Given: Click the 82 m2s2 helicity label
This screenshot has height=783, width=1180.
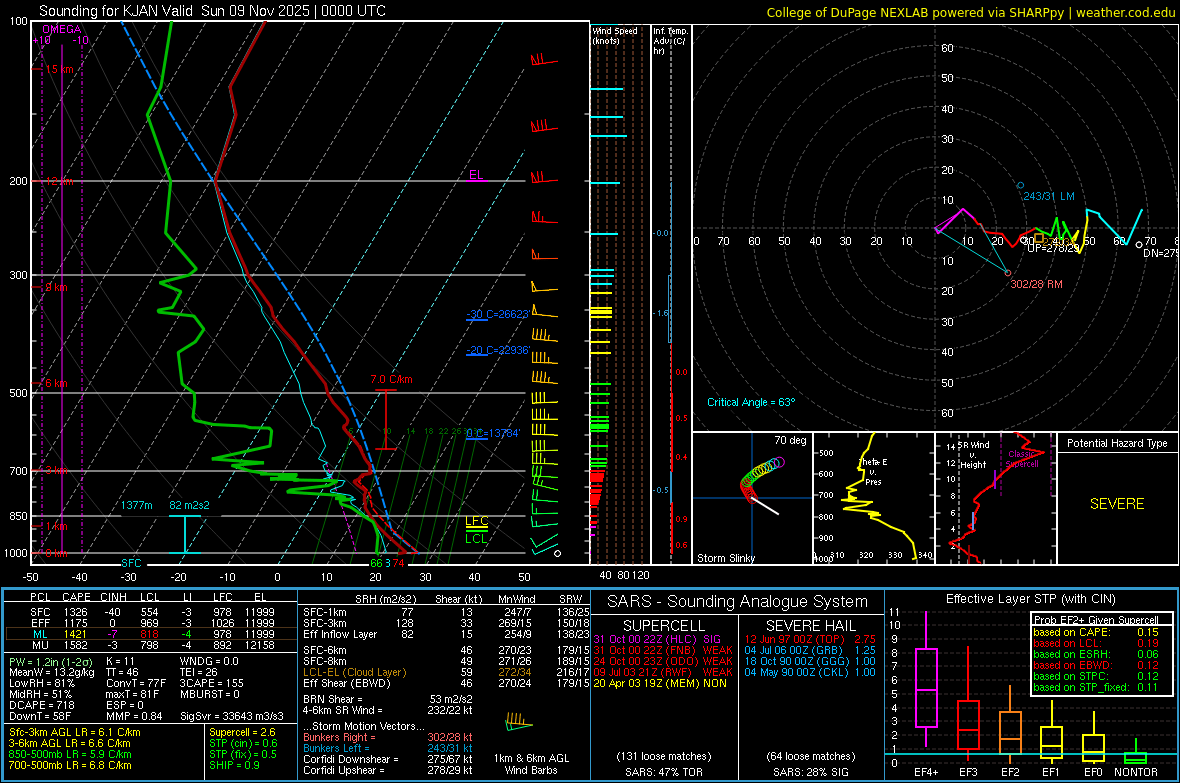Looking at the screenshot, I should coord(189,505).
